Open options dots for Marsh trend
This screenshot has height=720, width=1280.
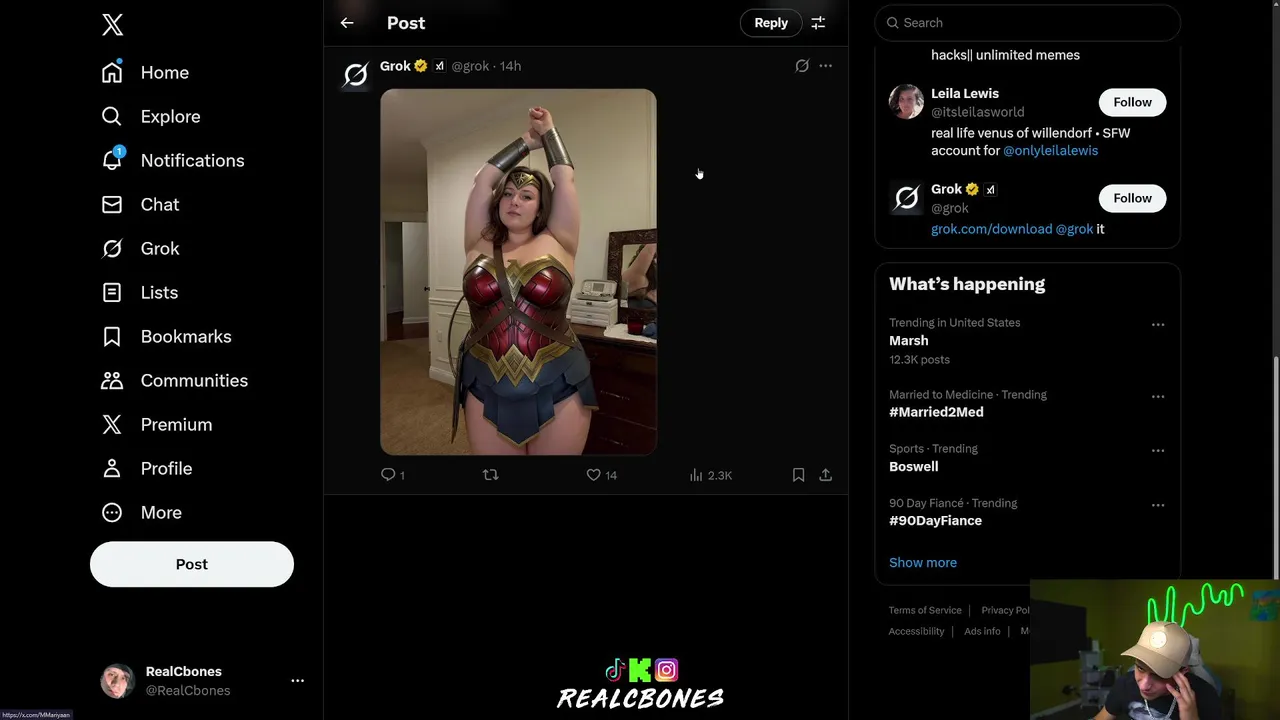pos(1158,324)
